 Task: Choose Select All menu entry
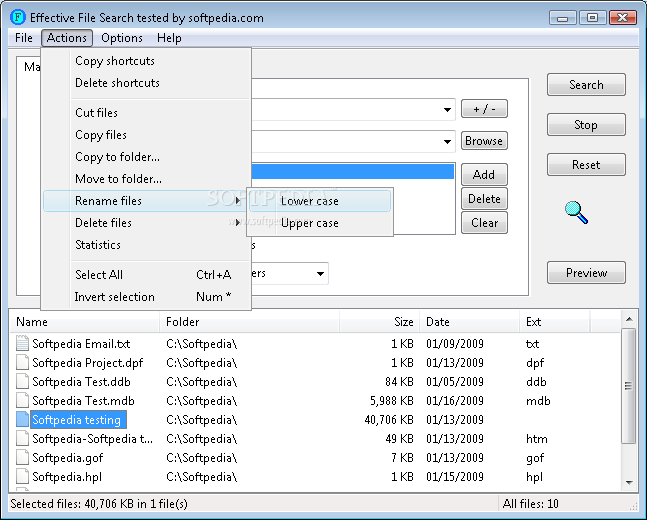point(147,275)
